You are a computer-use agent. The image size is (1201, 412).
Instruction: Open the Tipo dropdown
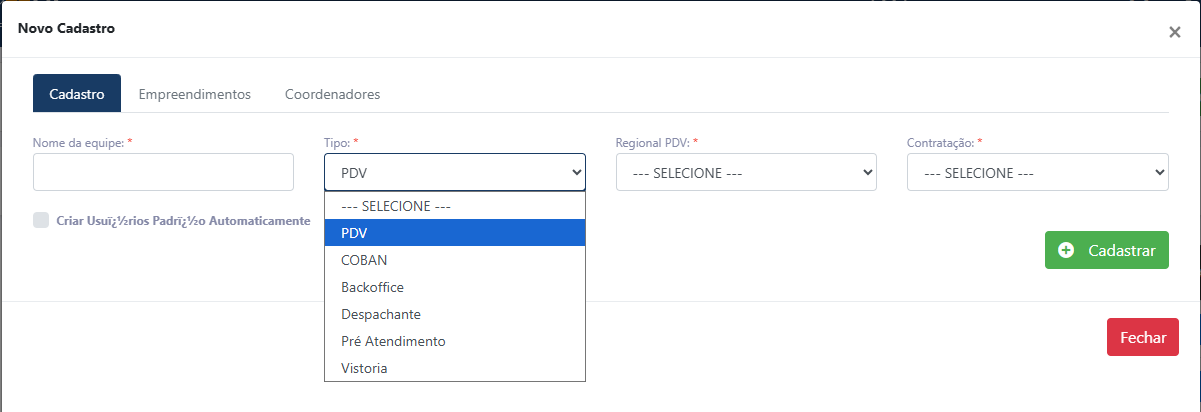tap(454, 172)
